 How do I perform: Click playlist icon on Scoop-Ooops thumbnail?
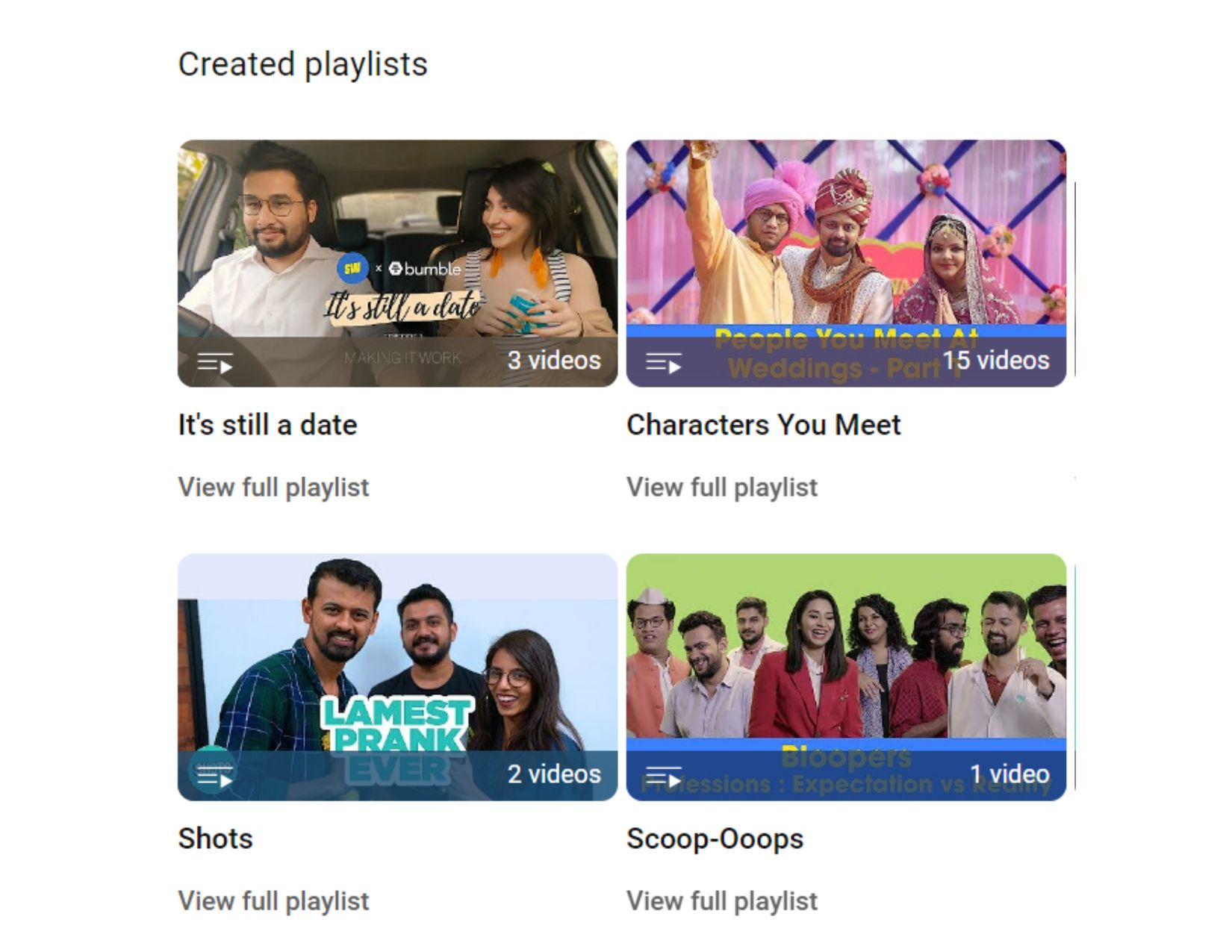(x=663, y=777)
